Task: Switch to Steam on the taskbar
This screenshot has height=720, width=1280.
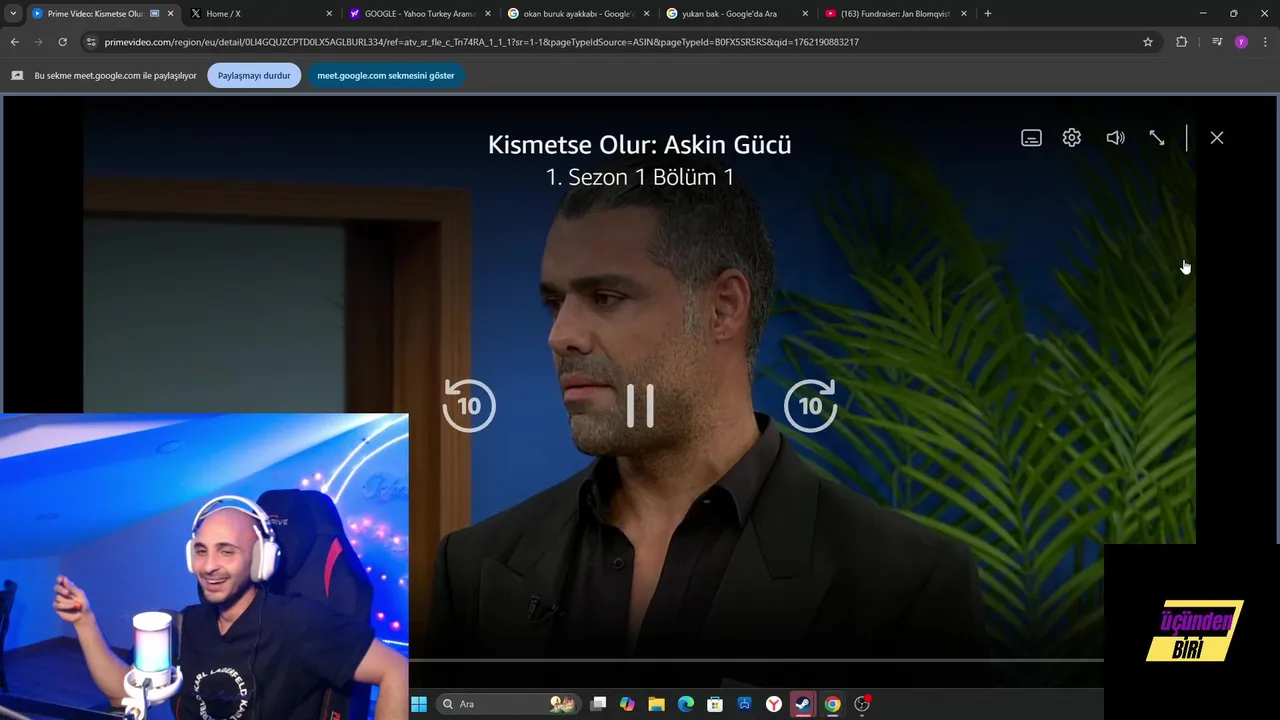Action: 803,704
